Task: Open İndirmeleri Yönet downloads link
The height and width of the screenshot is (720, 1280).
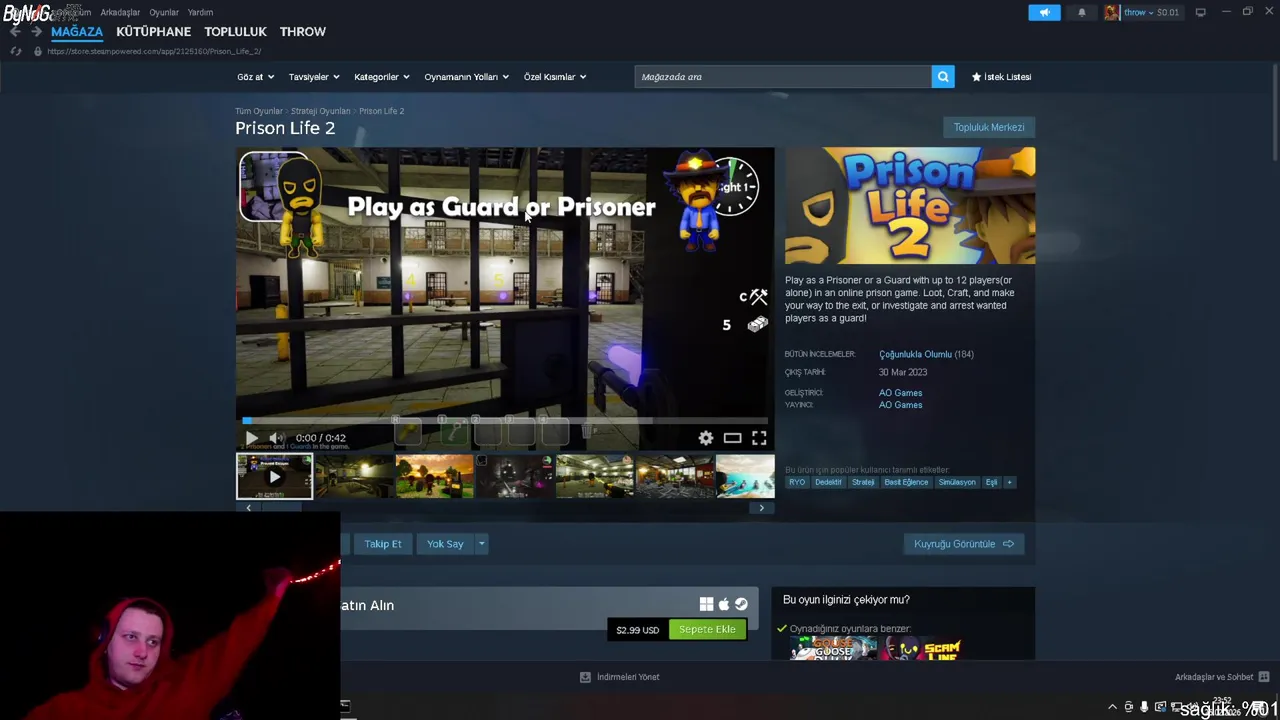Action: tap(628, 677)
